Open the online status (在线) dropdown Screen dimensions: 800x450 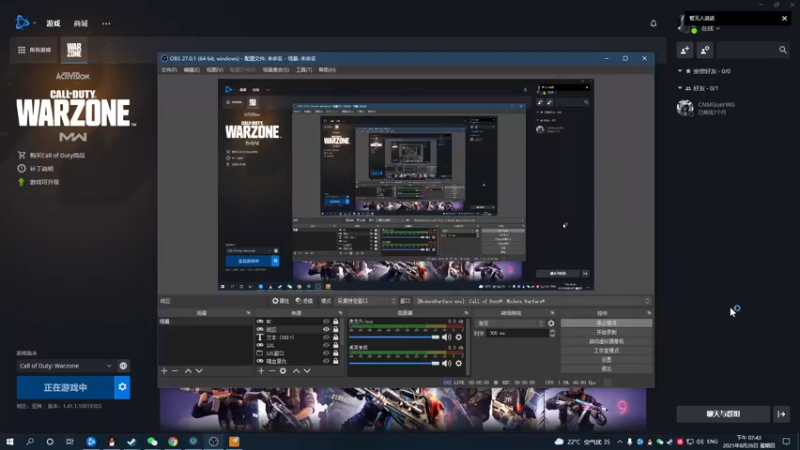[x=711, y=29]
